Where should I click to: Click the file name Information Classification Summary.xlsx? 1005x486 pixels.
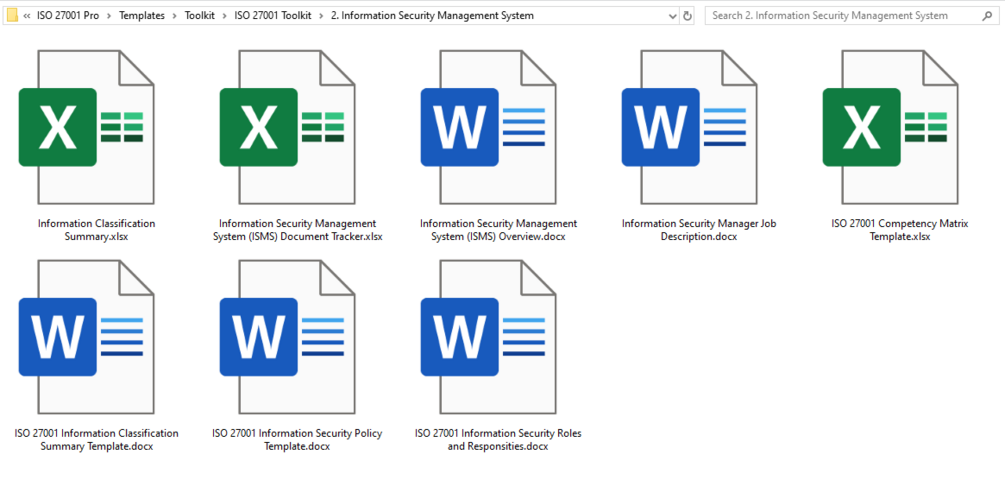pyautogui.click(x=96, y=230)
